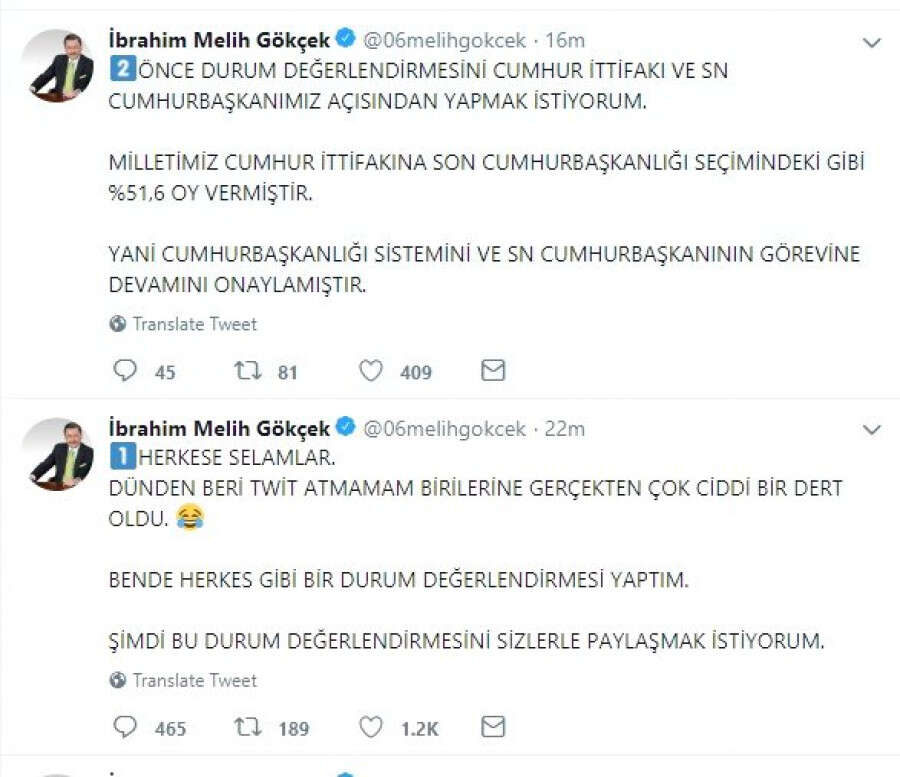Click Translate Tweet under the 16m tweet
This screenshot has height=777, width=900.
[x=194, y=324]
